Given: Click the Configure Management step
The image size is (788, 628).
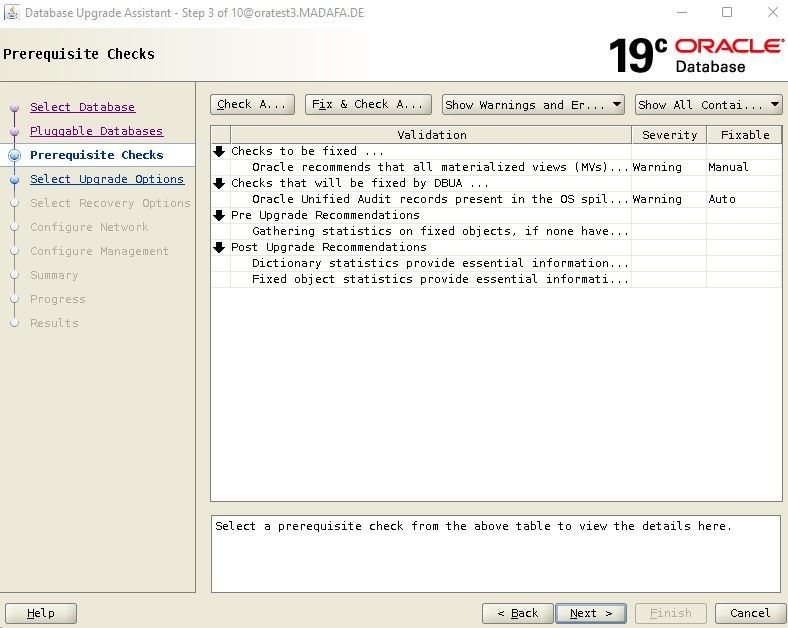Looking at the screenshot, I should [x=99, y=251].
